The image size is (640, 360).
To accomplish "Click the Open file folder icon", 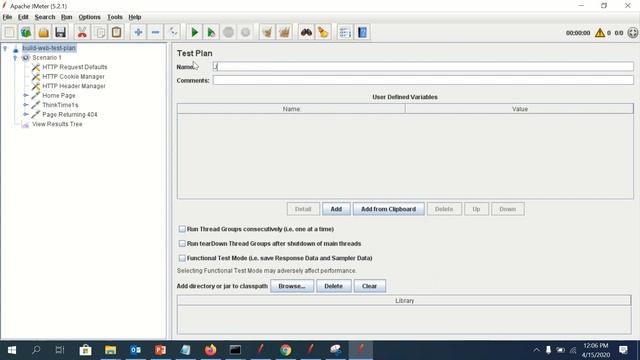I will [44, 32].
